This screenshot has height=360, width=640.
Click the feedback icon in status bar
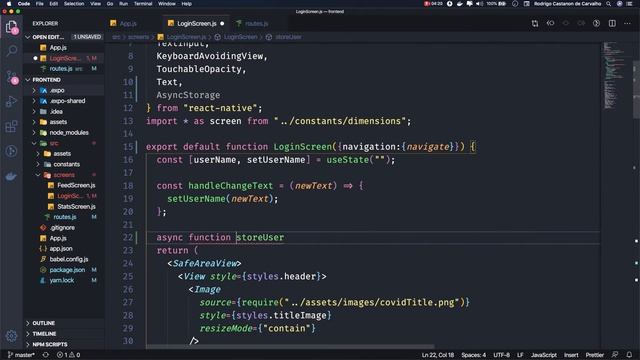coord(615,355)
